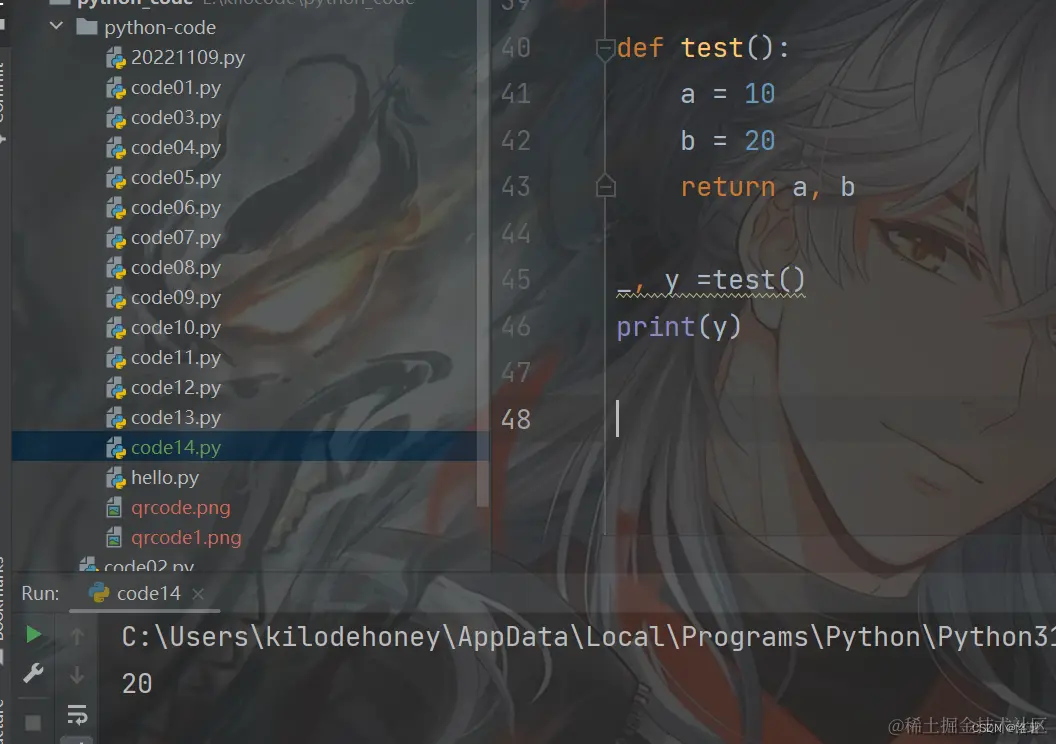Open run settings wrench icon

(33, 673)
